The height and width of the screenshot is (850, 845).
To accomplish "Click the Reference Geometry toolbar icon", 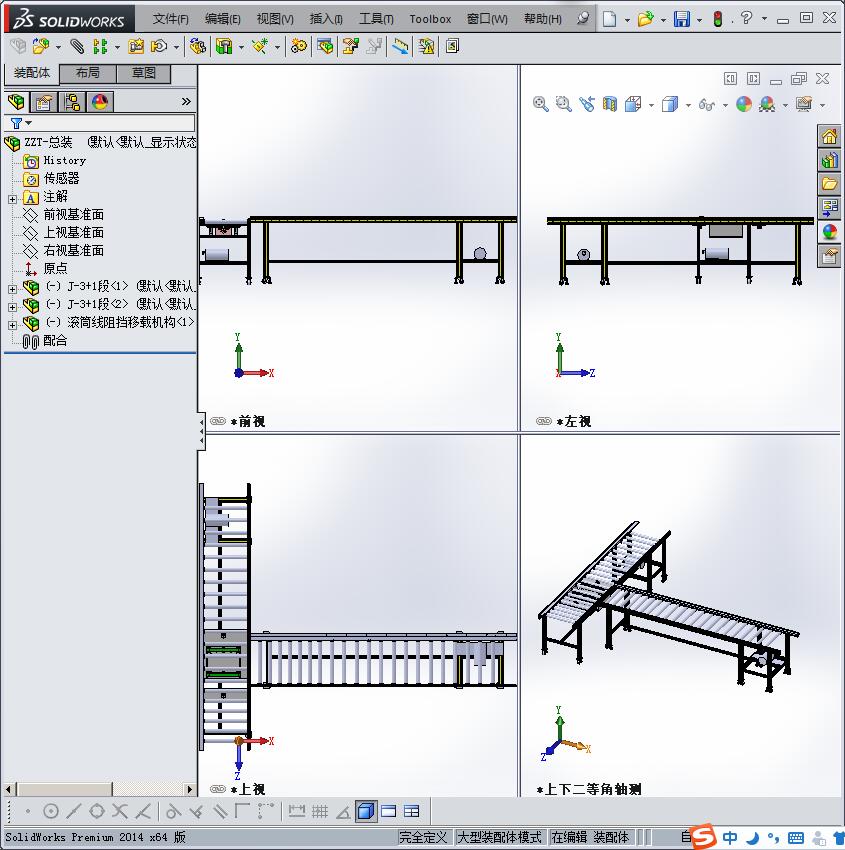I will pyautogui.click(x=260, y=47).
